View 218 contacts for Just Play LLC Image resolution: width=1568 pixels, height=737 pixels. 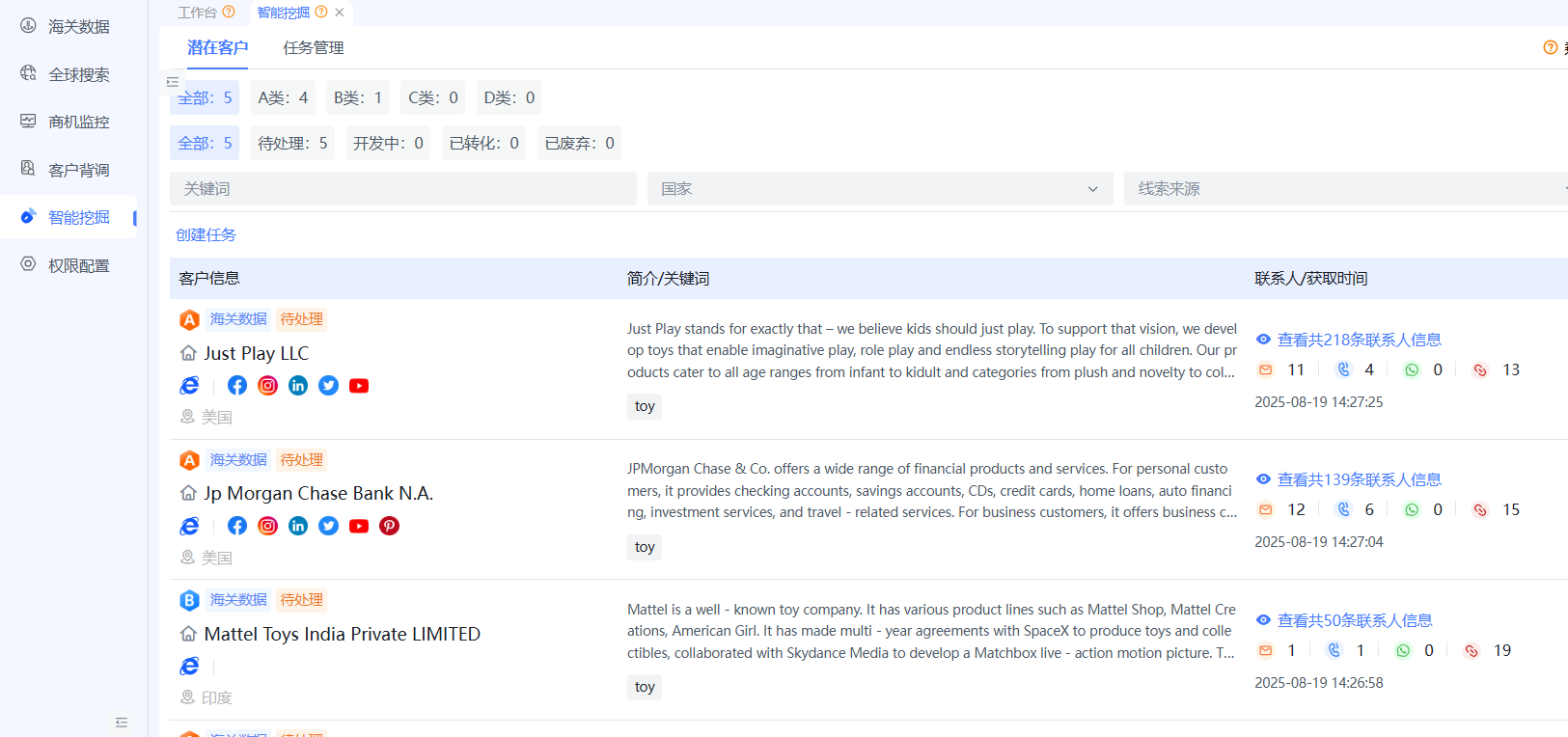point(1359,340)
